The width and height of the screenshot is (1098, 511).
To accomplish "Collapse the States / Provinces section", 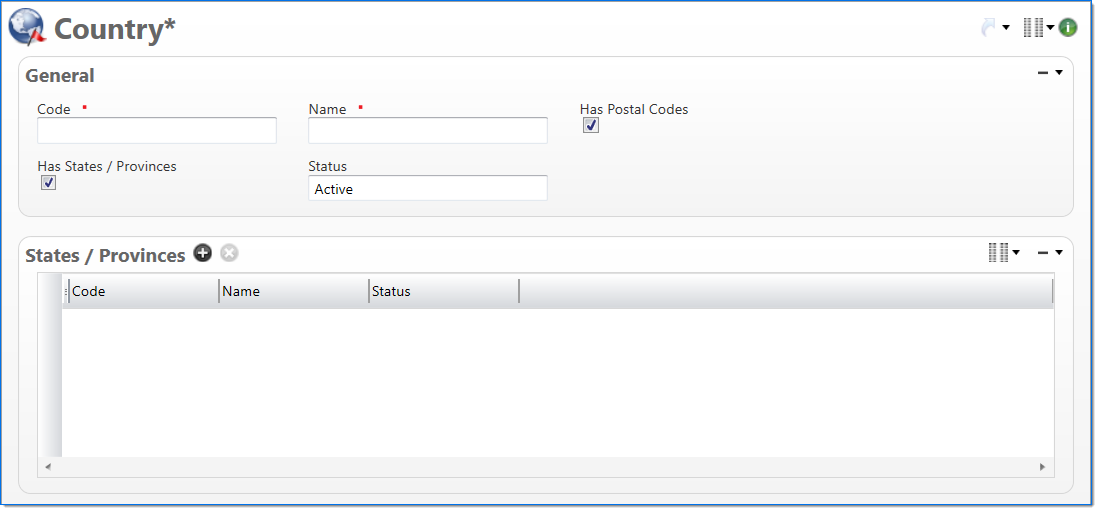I will pyautogui.click(x=1043, y=253).
